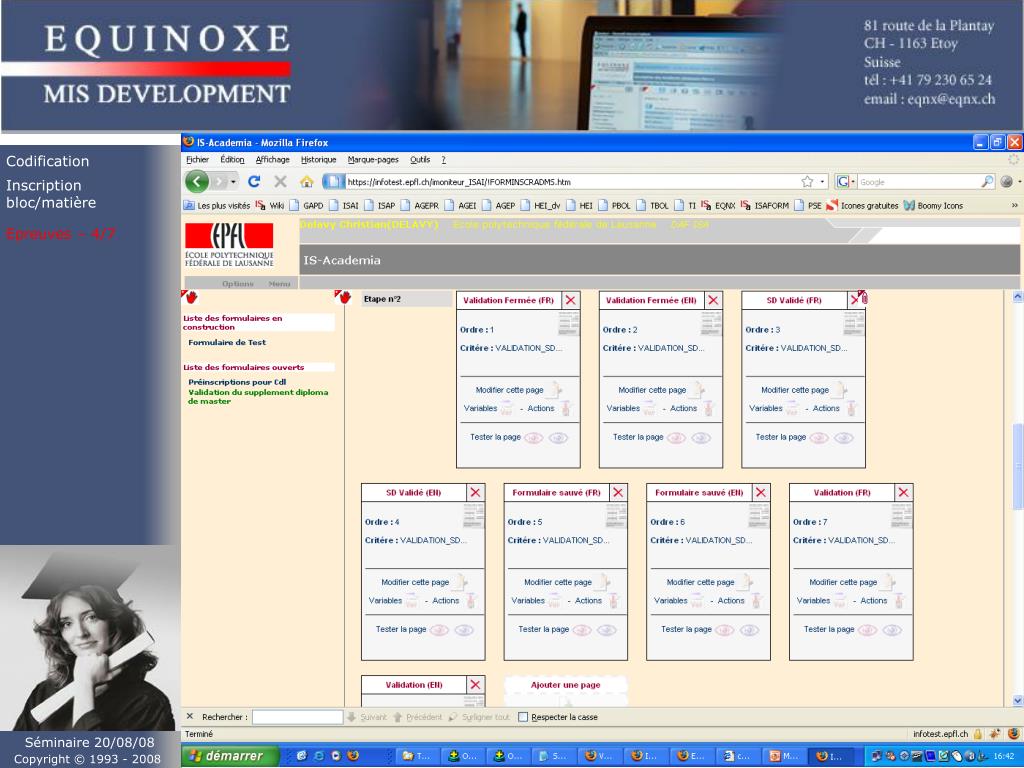
Task: Open Préinscriptions pour CdI form
Action: click(x=237, y=382)
